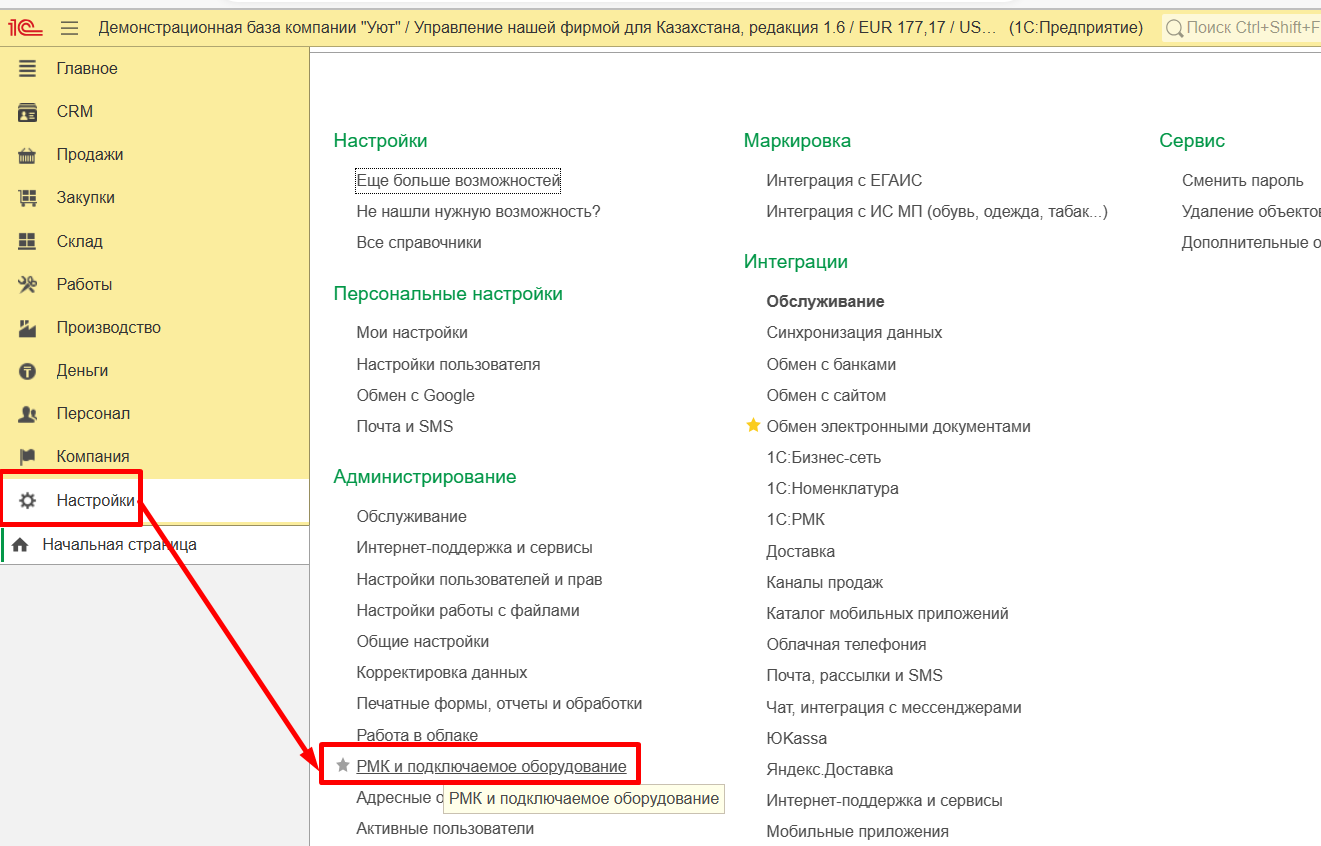Open Интеграция с ЕГАИС link
The height and width of the screenshot is (846, 1321).
(844, 181)
